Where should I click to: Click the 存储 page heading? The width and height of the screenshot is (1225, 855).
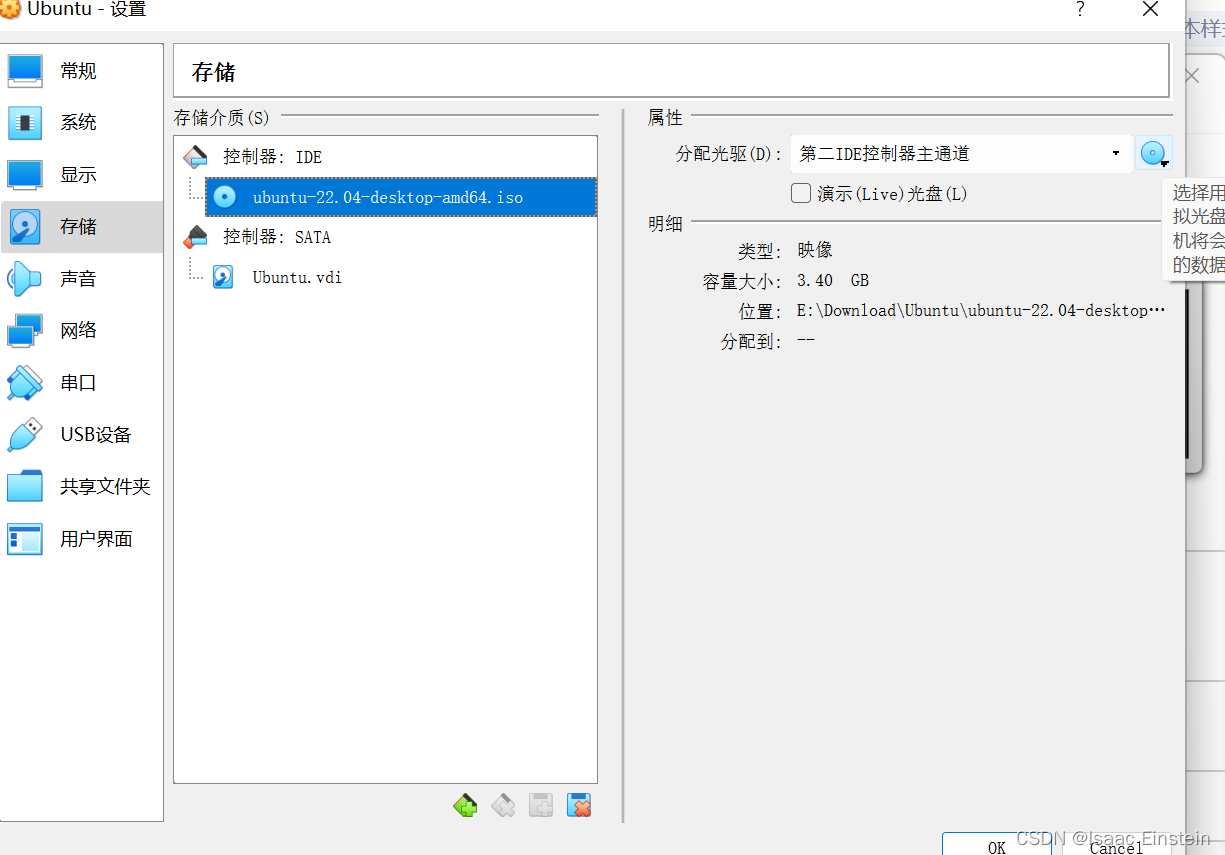[x=214, y=72]
